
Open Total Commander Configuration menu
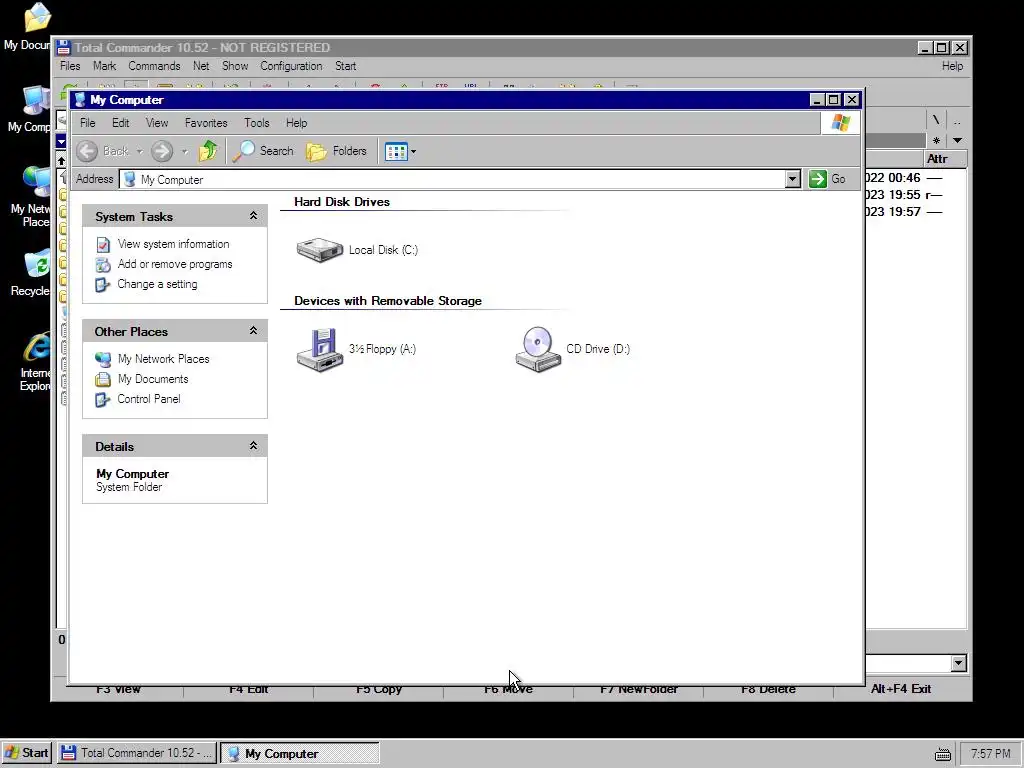coord(291,66)
